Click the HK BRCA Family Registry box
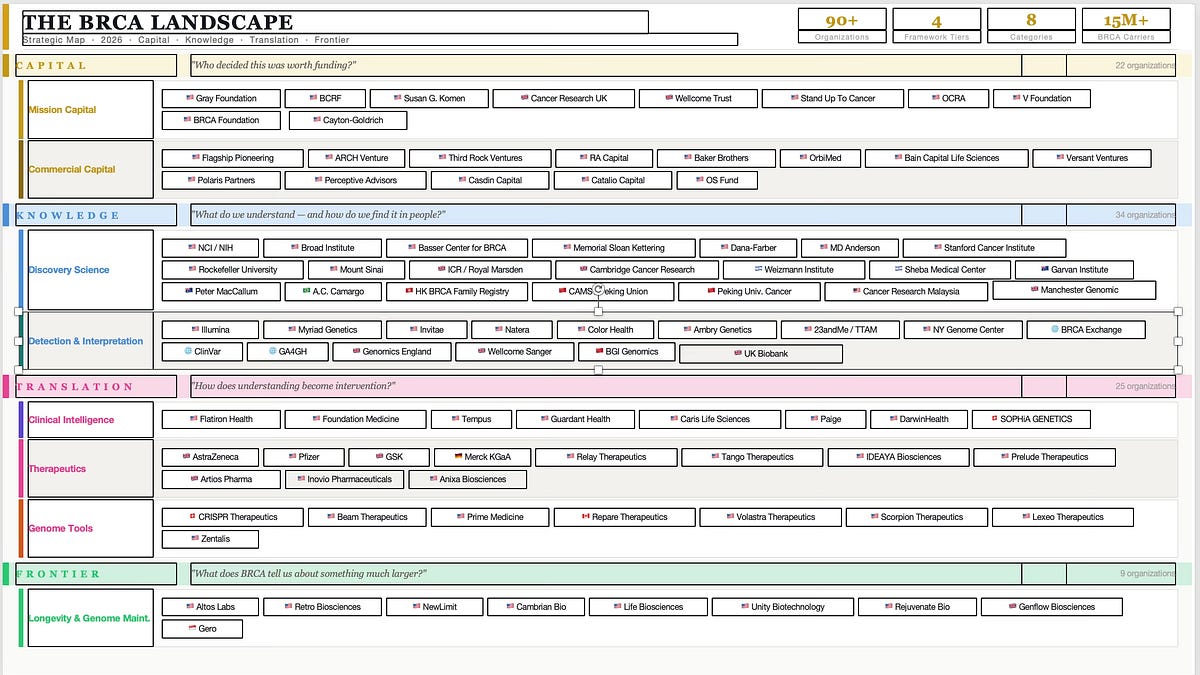Viewport: 1200px width, 675px height. pyautogui.click(x=455, y=292)
